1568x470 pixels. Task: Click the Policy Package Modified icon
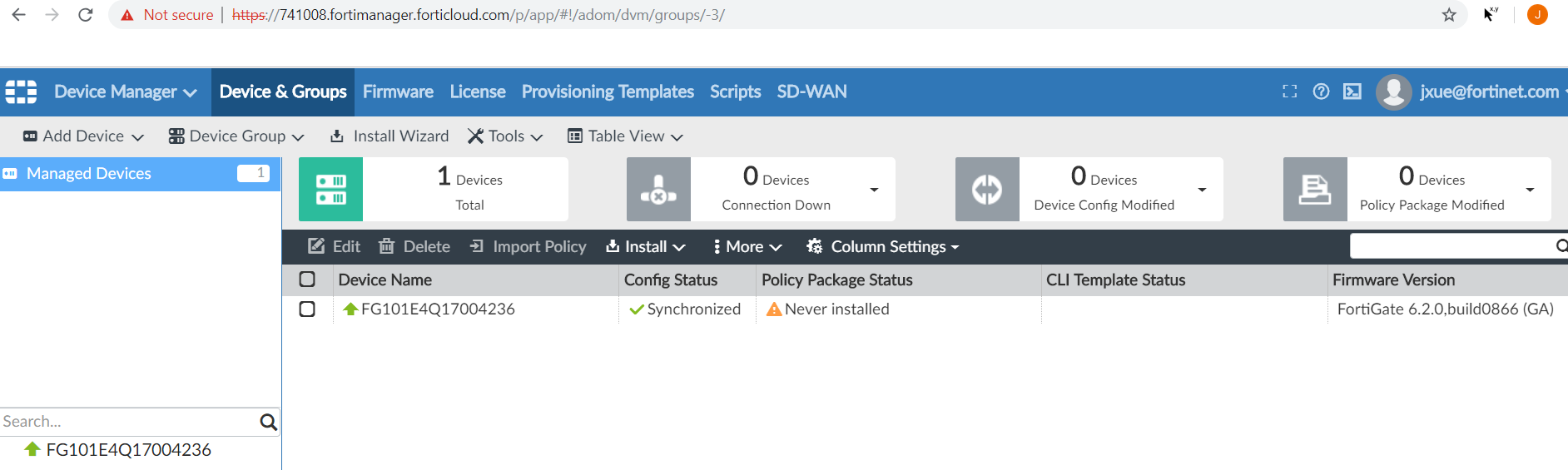coord(1315,190)
